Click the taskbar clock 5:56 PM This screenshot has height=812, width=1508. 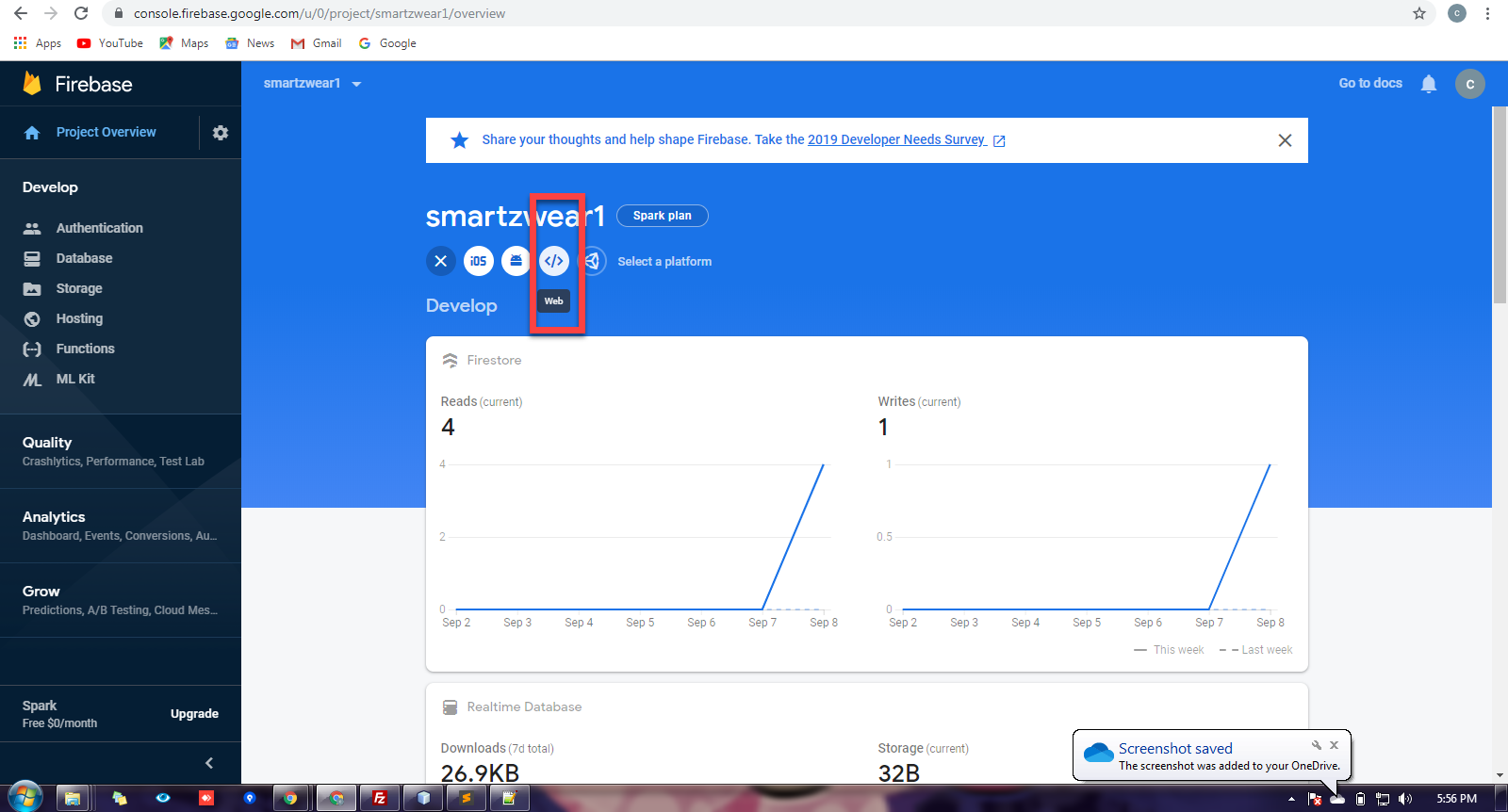(1456, 799)
